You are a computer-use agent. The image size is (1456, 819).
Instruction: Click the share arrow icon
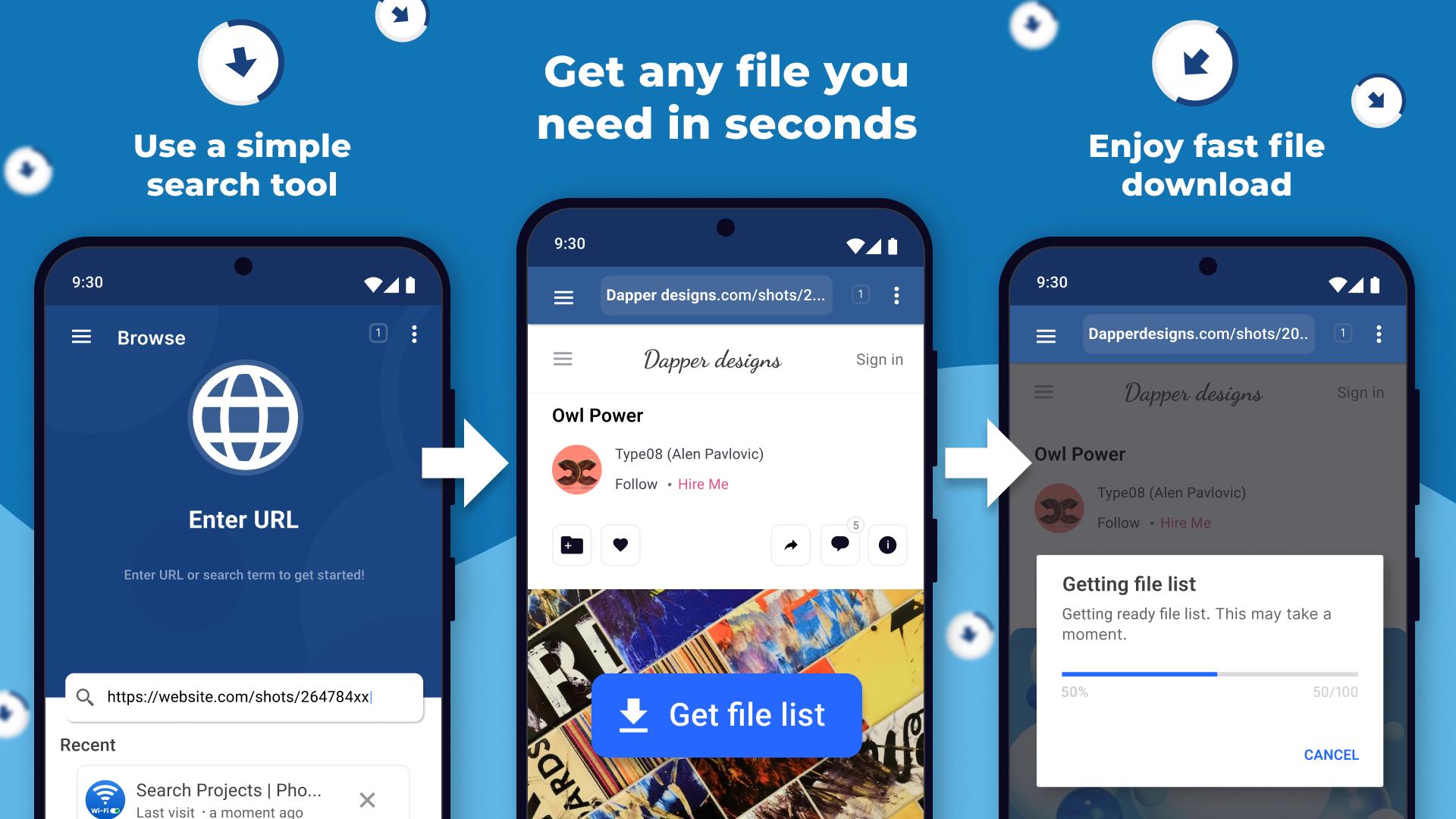tap(791, 544)
